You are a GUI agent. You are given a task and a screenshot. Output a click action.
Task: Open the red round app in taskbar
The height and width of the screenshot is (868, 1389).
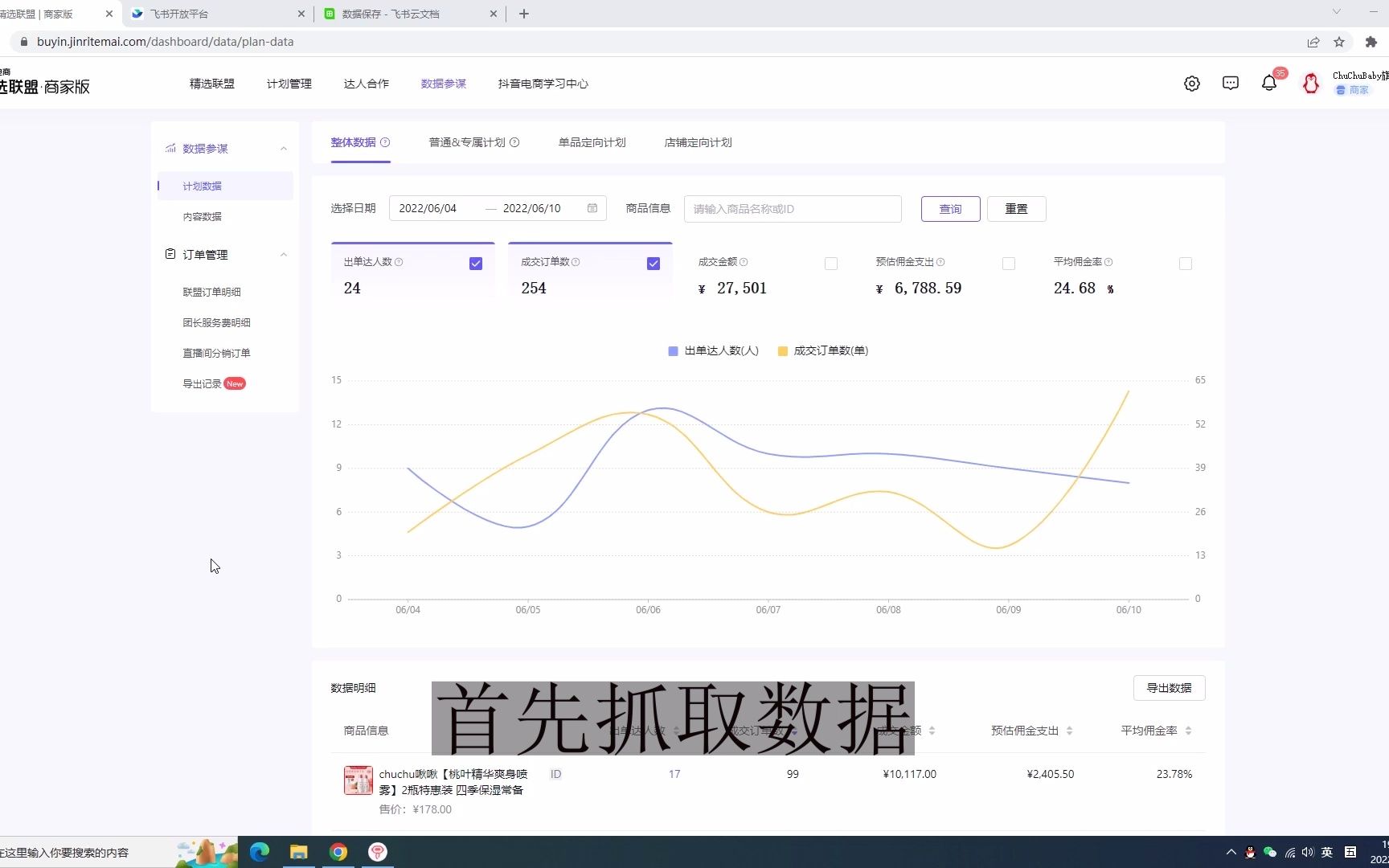point(378,852)
